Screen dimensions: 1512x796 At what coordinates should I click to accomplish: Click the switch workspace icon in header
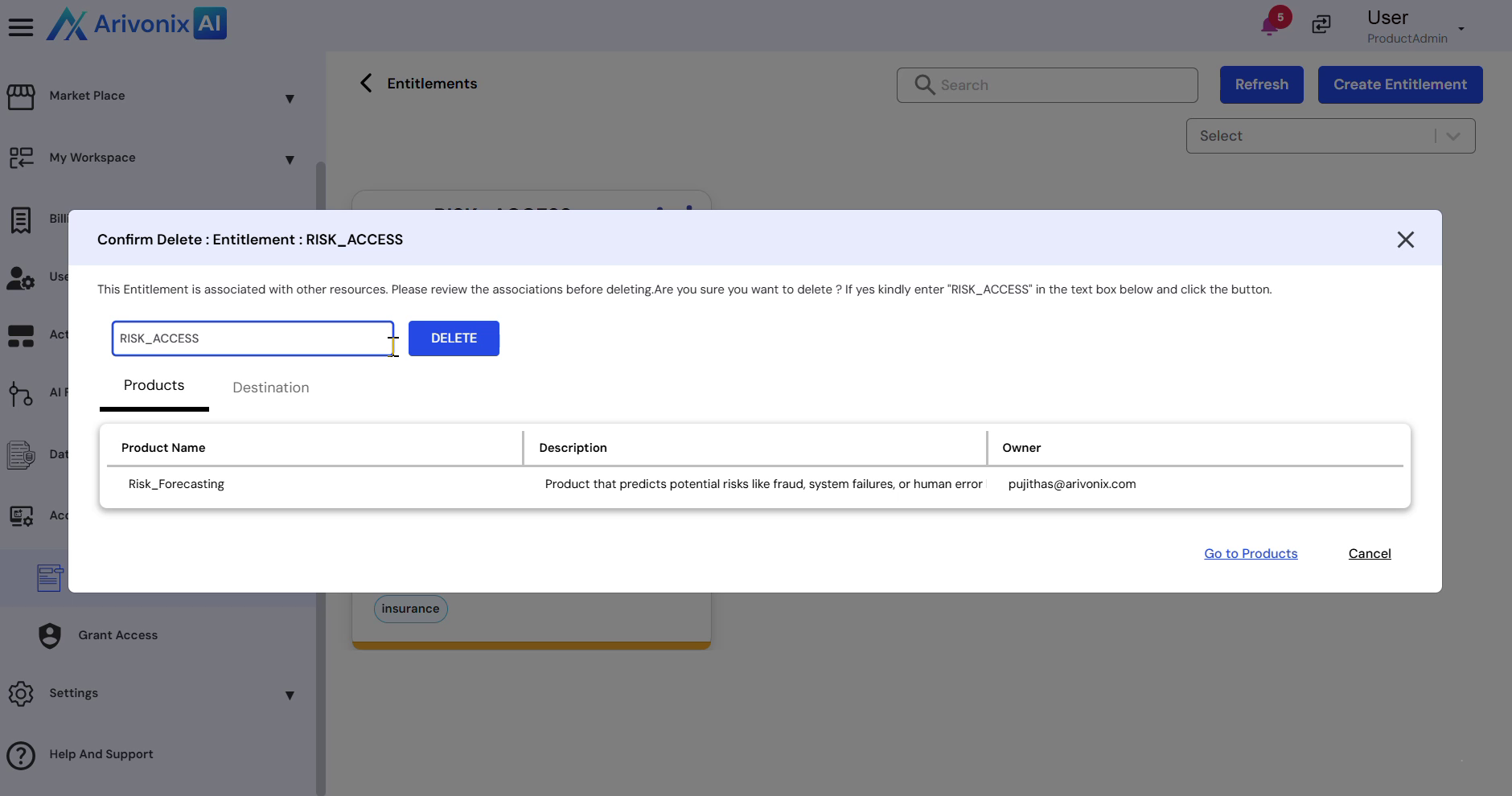pos(1321,25)
